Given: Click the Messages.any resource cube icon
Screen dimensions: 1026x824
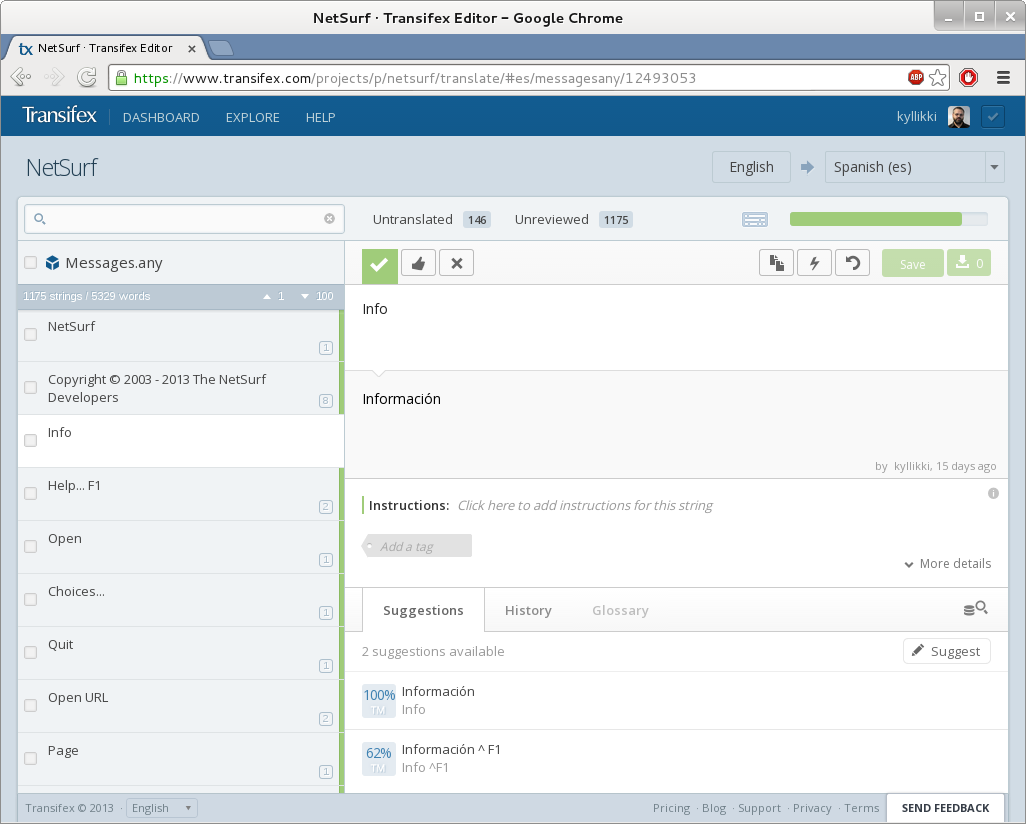Looking at the screenshot, I should click(x=52, y=263).
